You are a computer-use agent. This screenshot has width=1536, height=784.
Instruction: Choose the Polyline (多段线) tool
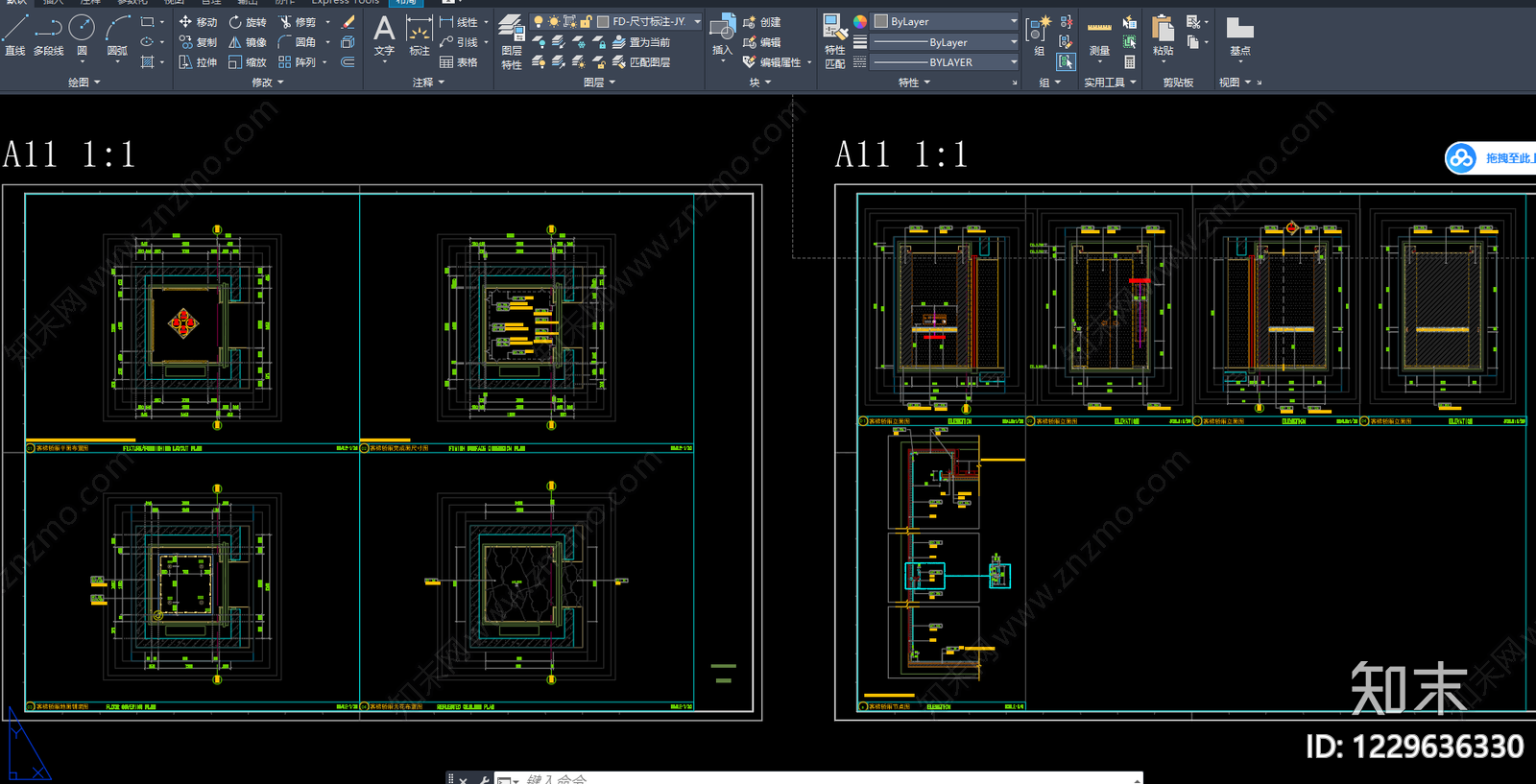click(49, 36)
